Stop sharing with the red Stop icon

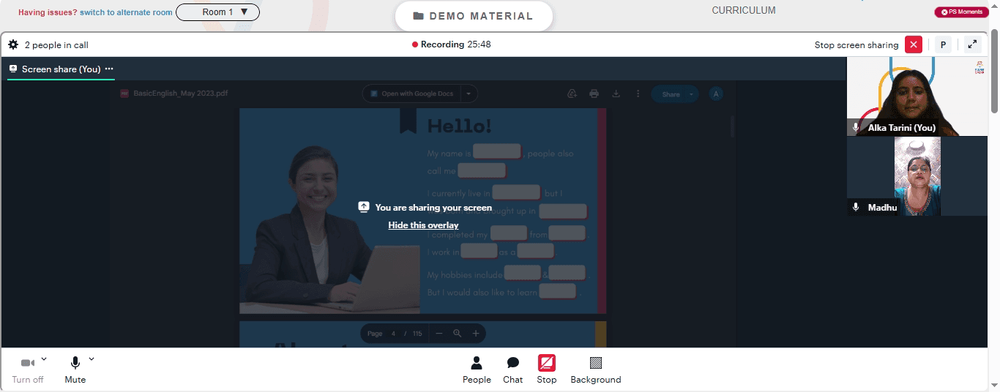click(547, 370)
